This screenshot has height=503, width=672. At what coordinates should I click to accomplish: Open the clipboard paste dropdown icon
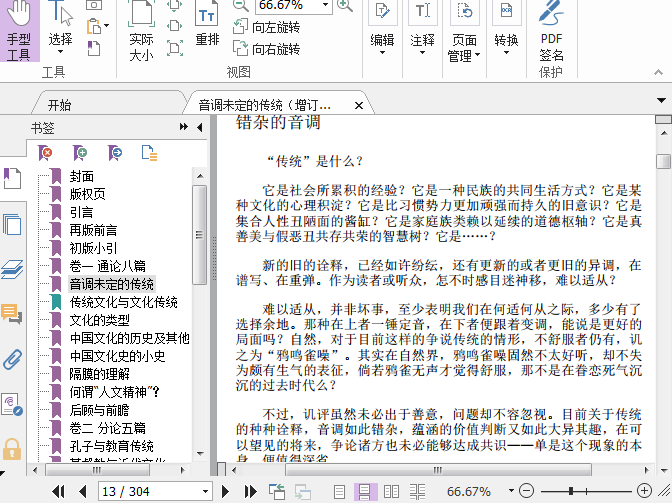(98, 26)
